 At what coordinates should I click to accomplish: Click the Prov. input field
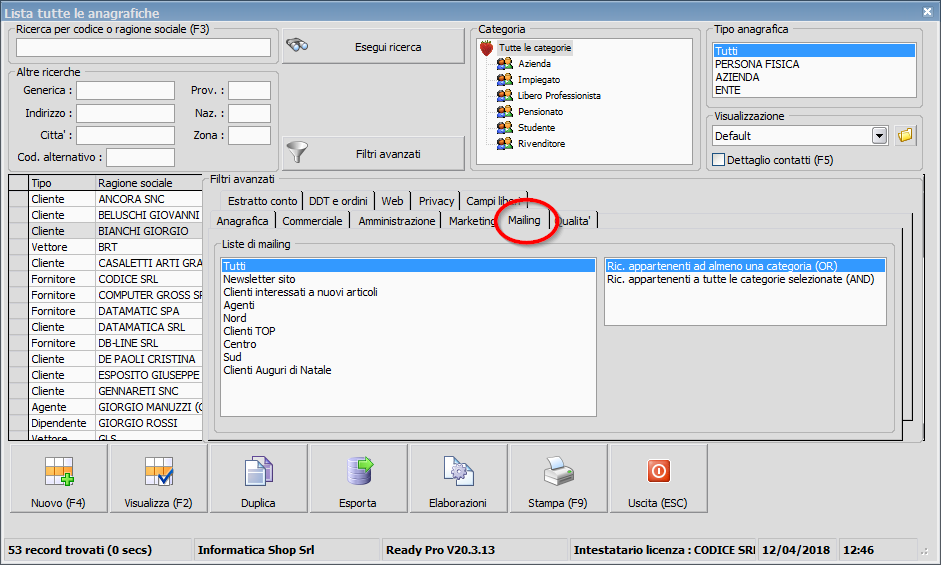(249, 91)
